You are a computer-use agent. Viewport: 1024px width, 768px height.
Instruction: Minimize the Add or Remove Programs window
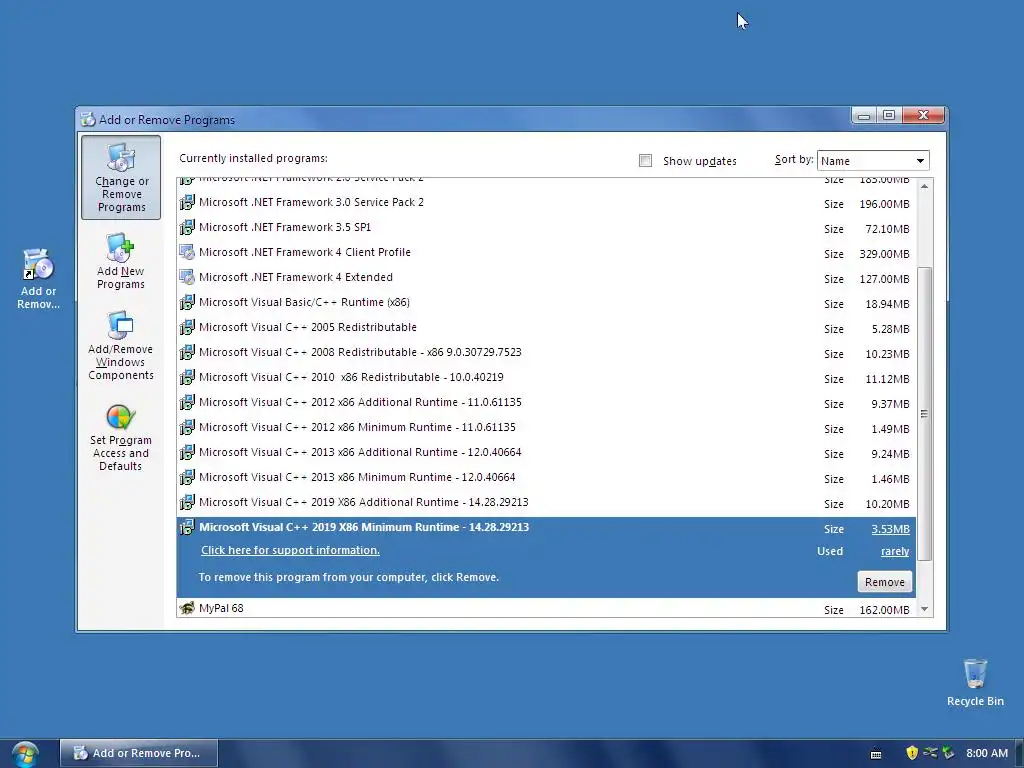point(863,116)
